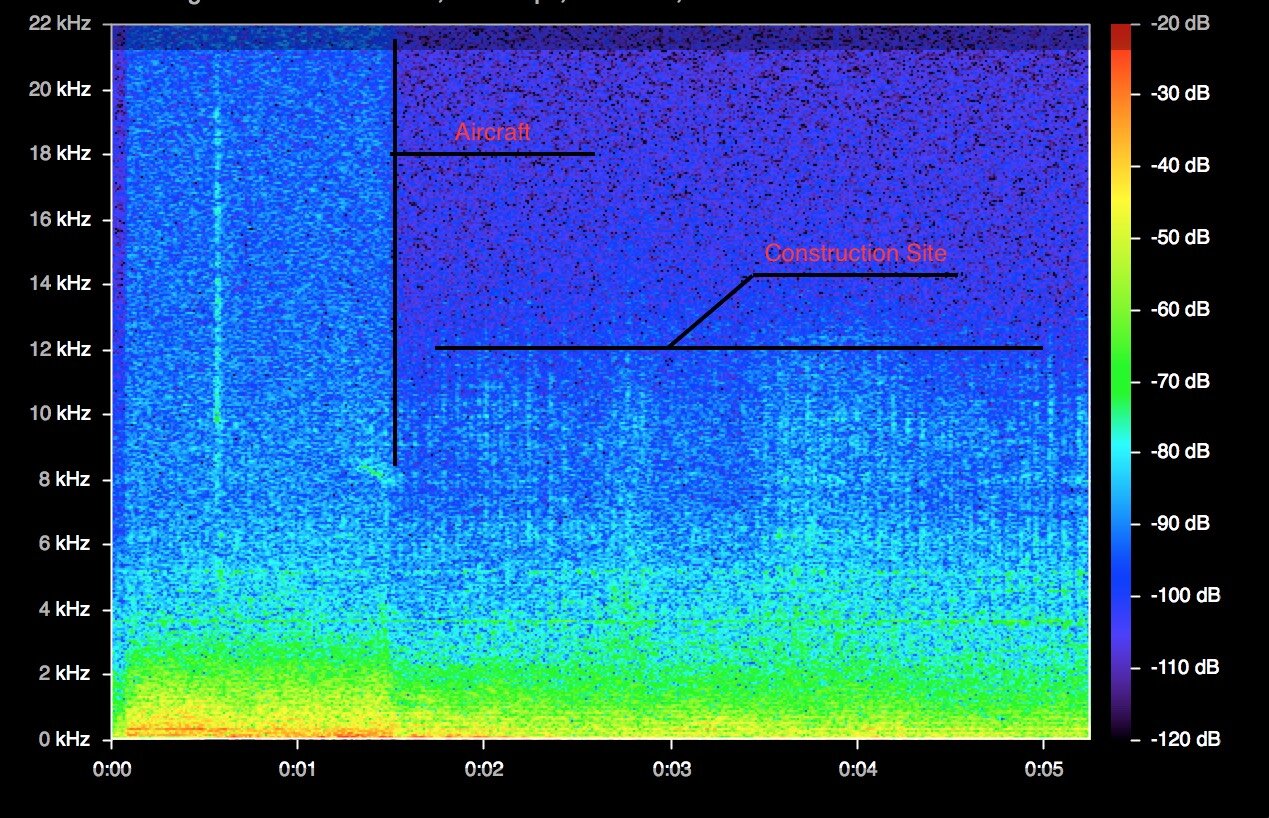Click the -40 dB scale label
1269x818 pixels.
pyautogui.click(x=1182, y=166)
